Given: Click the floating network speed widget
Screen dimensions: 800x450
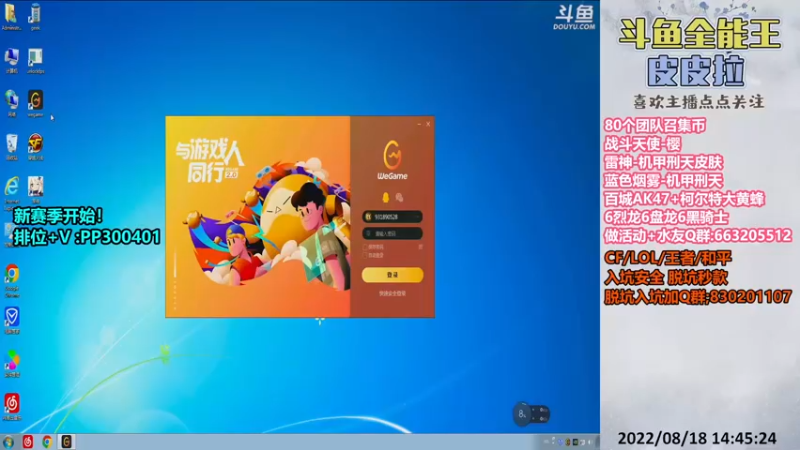Looking at the screenshot, I should (531, 414).
